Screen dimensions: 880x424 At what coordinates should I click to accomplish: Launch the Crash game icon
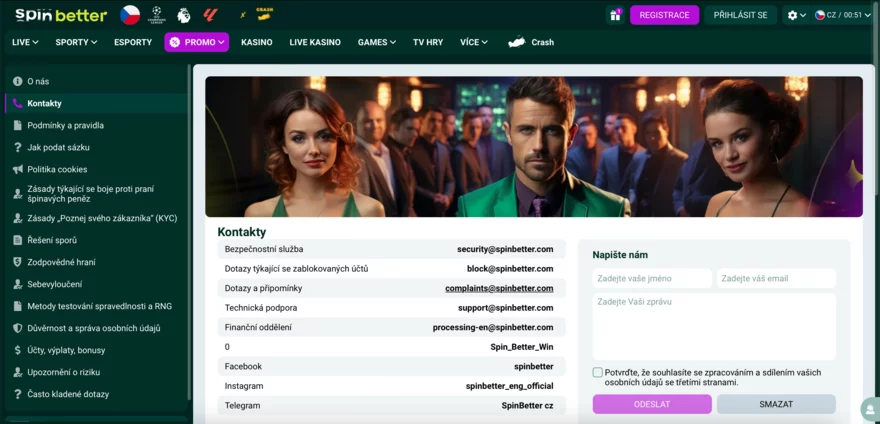[x=264, y=14]
